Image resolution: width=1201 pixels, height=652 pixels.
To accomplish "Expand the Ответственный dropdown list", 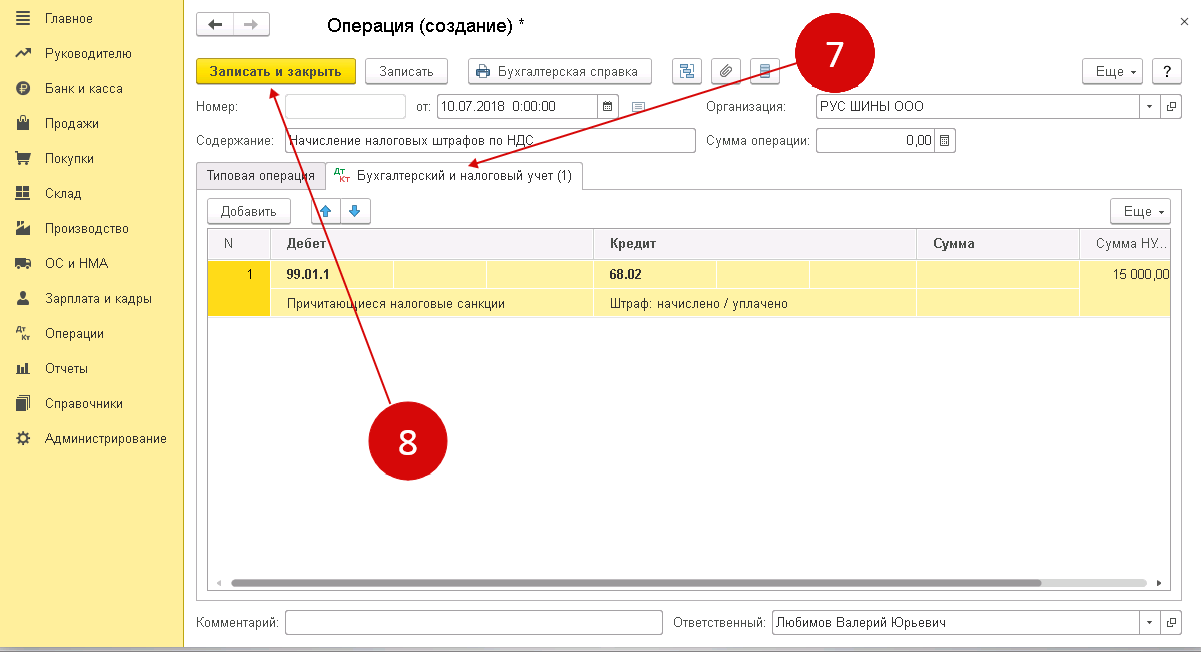I will coord(1149,623).
